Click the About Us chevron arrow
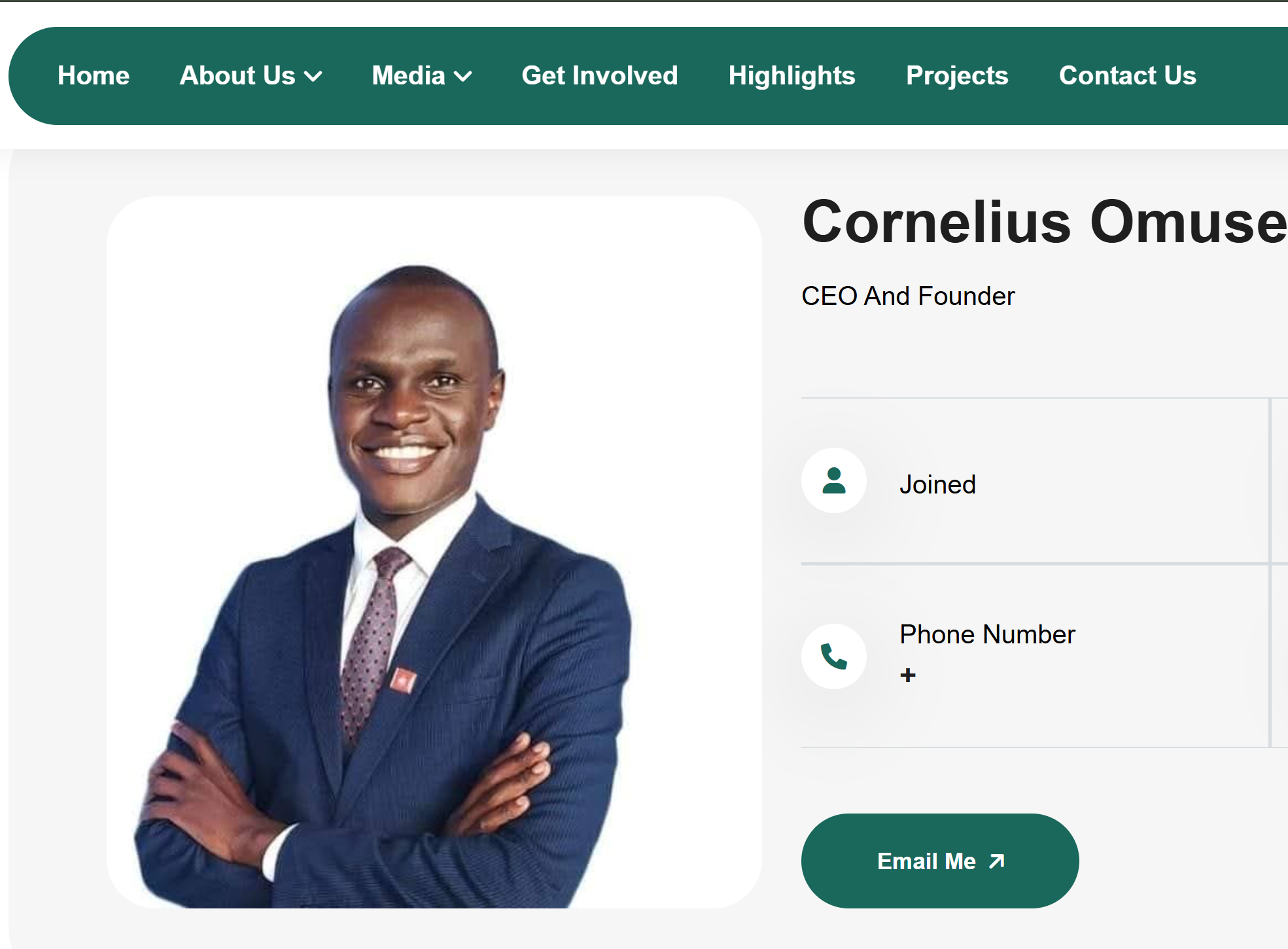This screenshot has height=949, width=1288. [313, 77]
